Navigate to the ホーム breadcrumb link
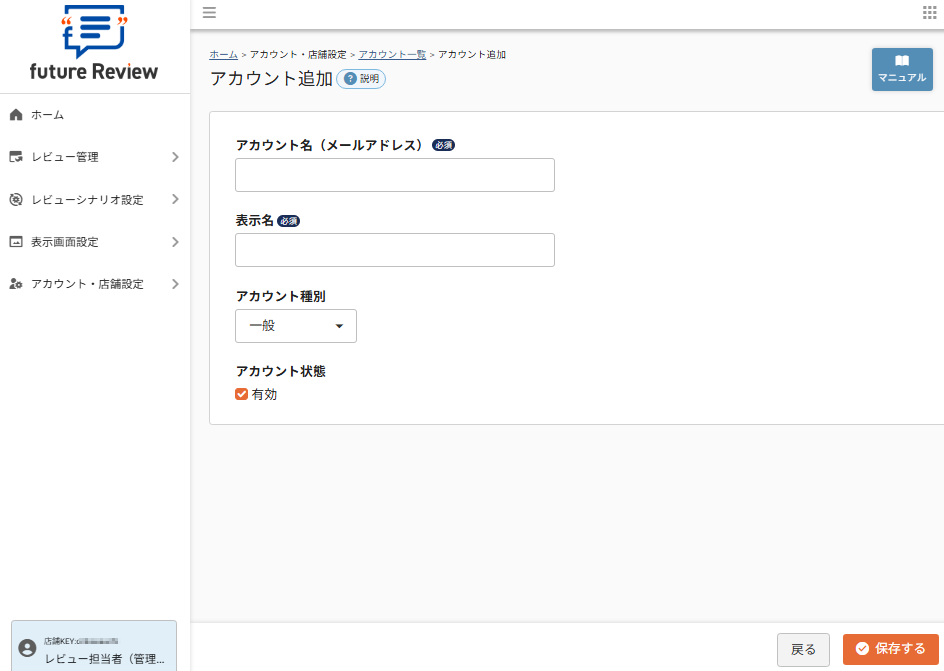 coord(222,54)
